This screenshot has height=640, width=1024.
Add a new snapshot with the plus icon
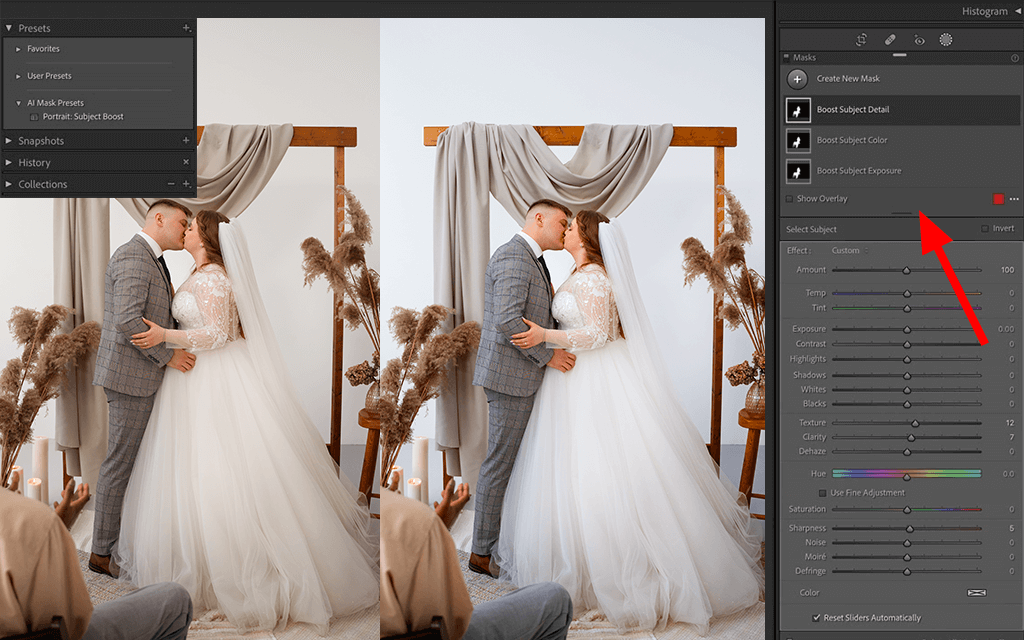coord(186,141)
